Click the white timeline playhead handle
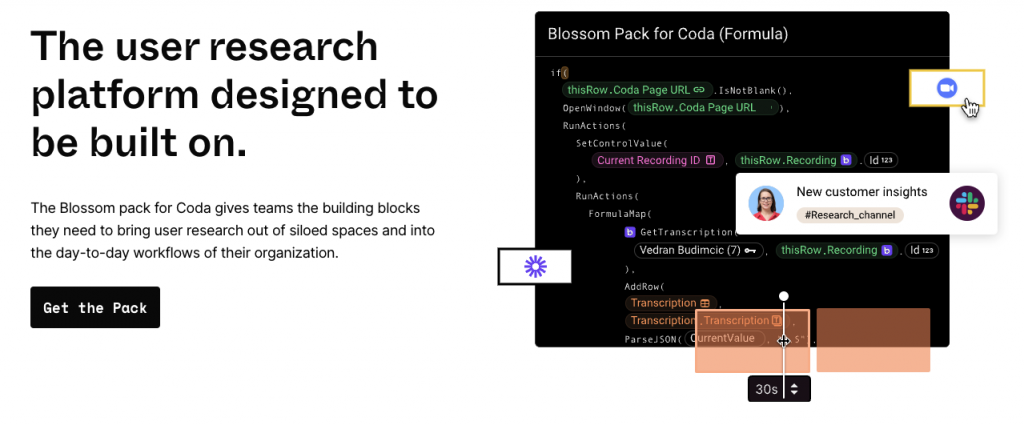This screenshot has width=1024, height=425. click(784, 296)
